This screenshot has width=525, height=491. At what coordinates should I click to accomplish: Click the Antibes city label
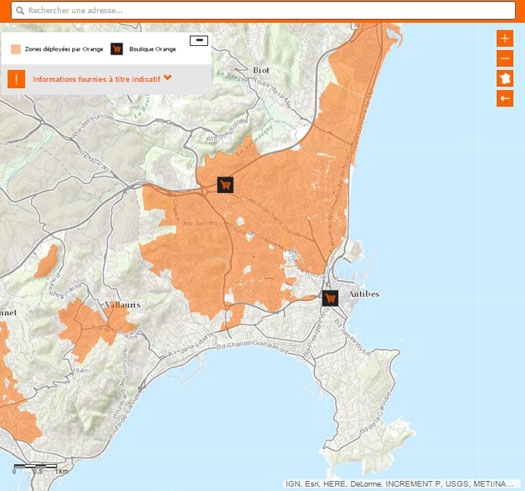364,294
